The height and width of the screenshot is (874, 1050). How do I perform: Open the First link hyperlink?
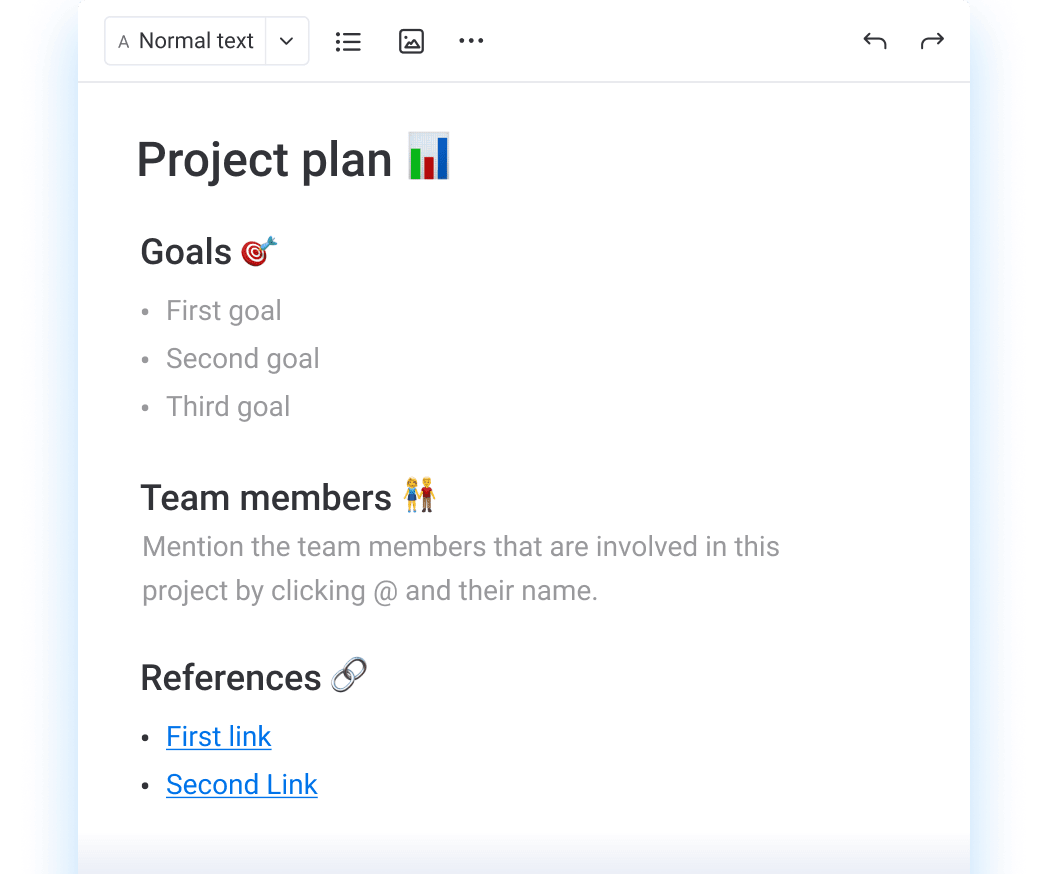tap(218, 737)
